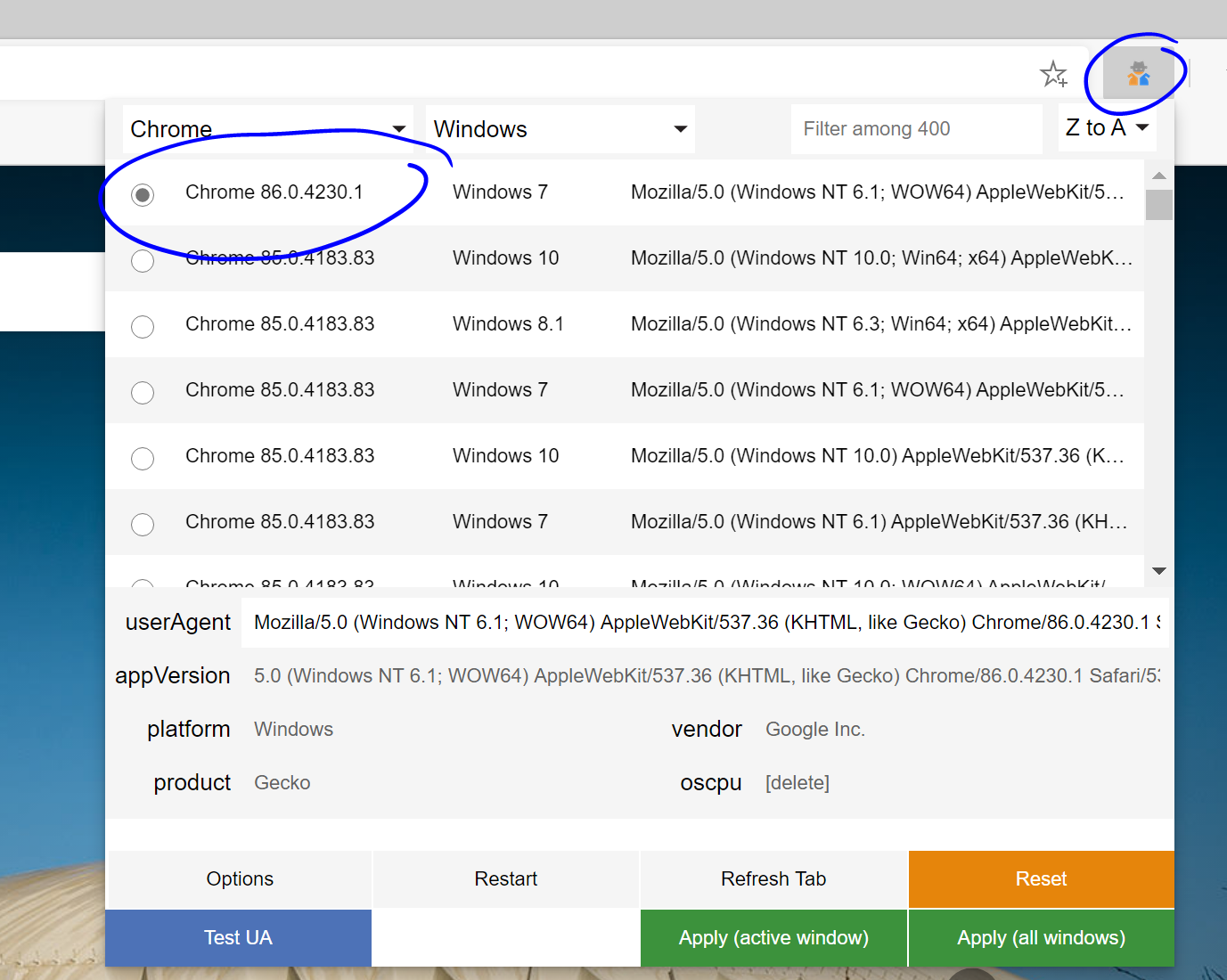Viewport: 1227px width, 980px height.
Task: Select the Chrome 86.0.4230.1 radio button
Action: [143, 194]
